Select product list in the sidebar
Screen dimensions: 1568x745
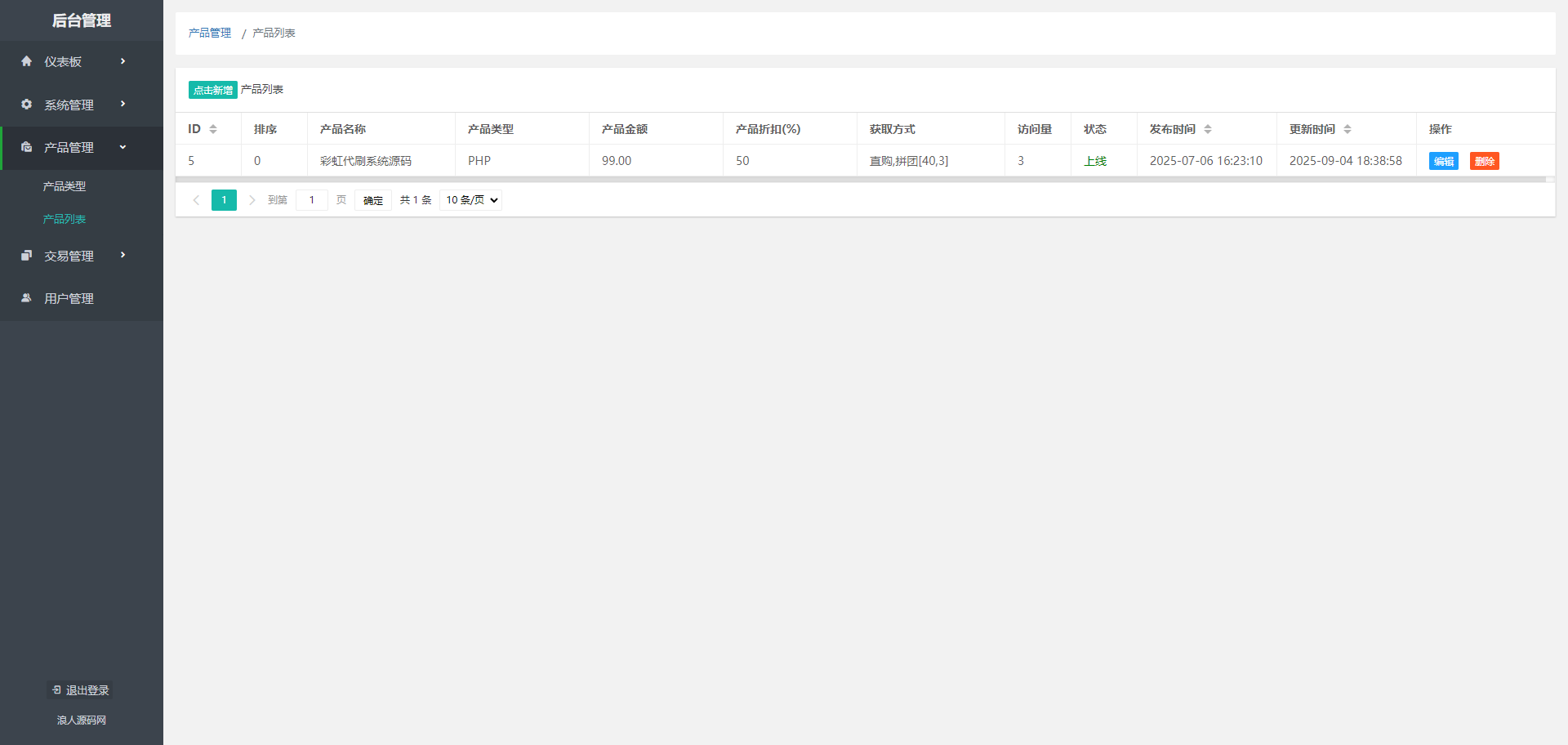[x=65, y=219]
